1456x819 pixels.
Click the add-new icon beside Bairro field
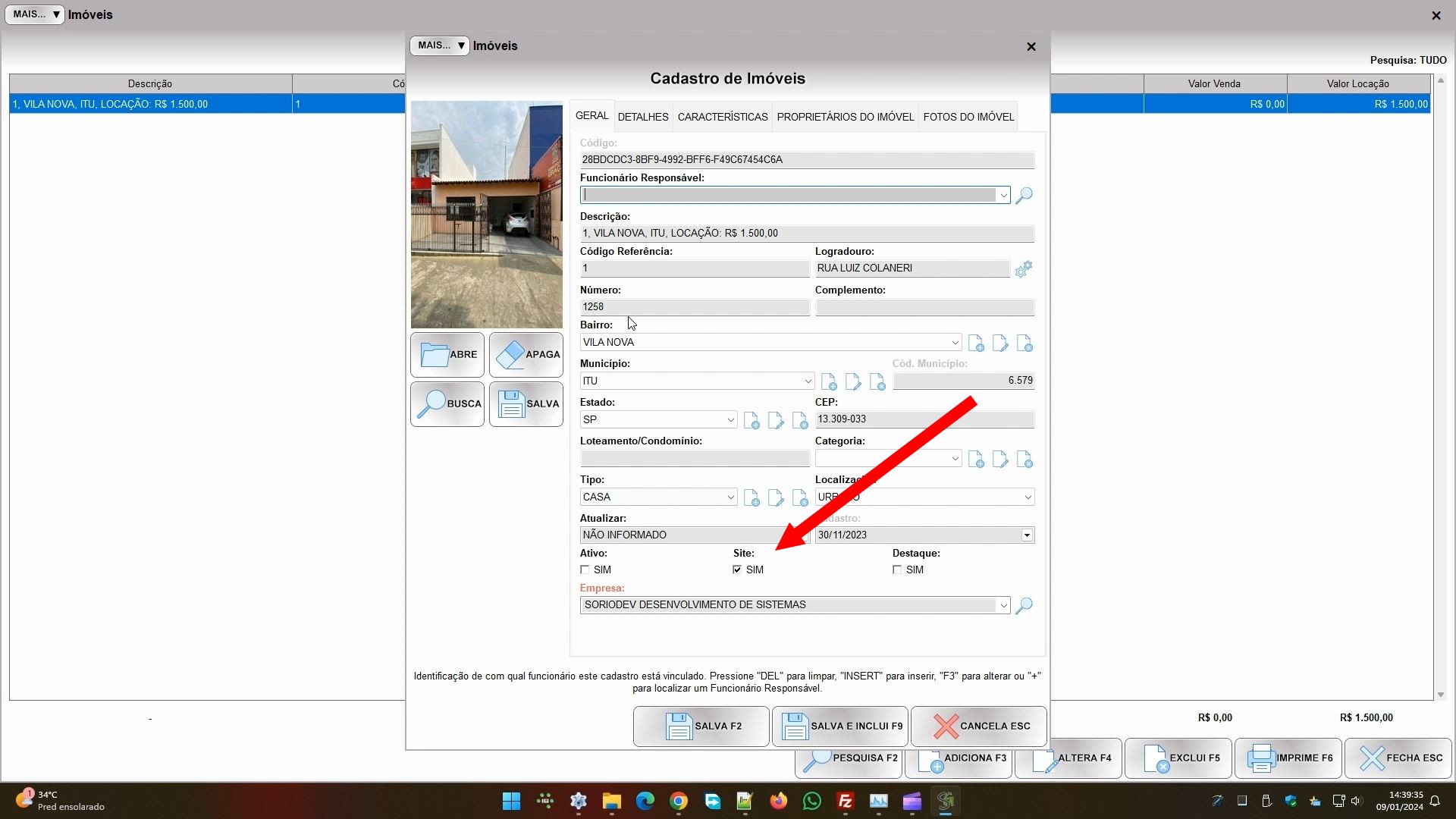click(x=976, y=344)
